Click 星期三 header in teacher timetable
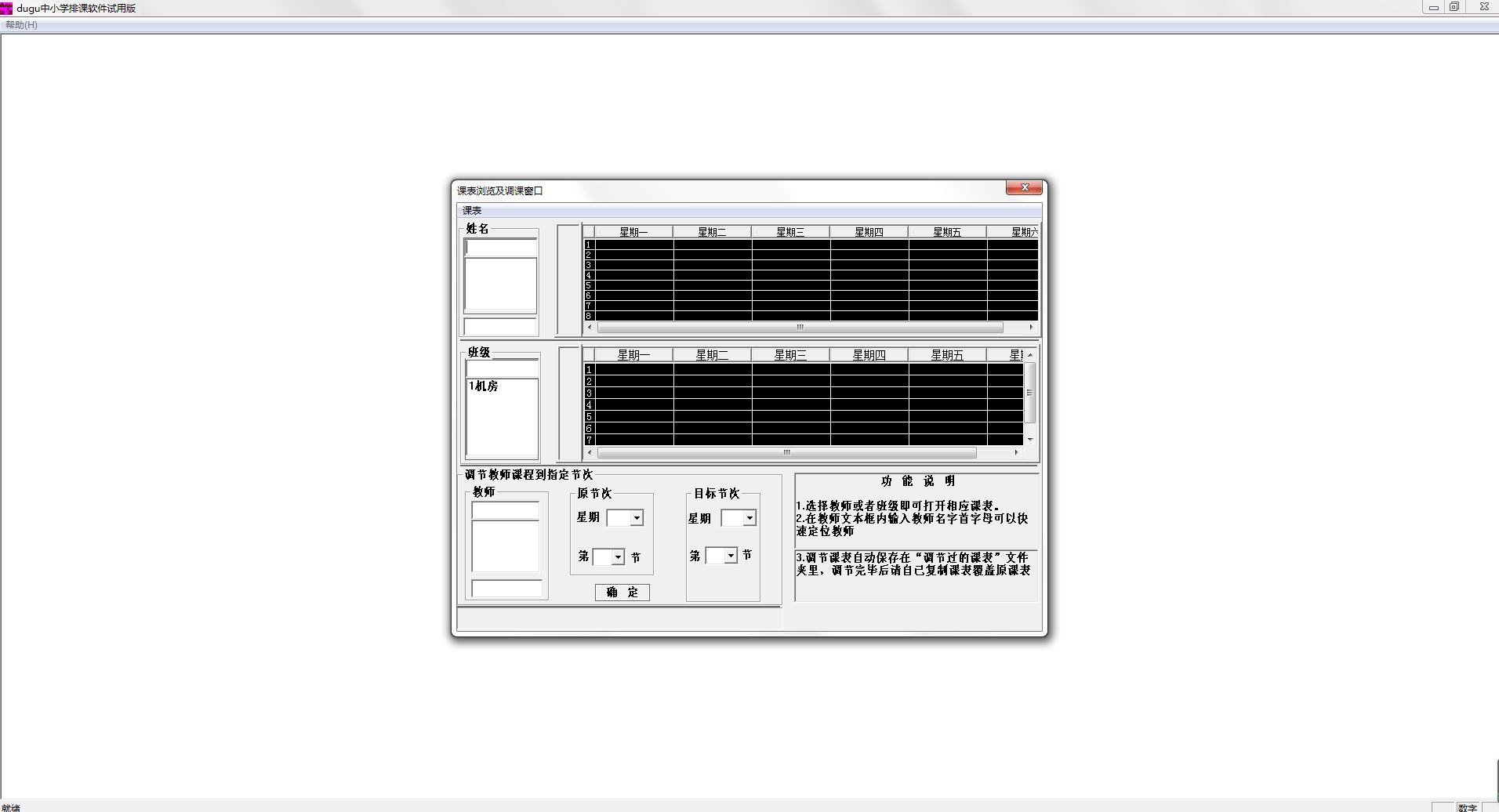 tap(790, 232)
